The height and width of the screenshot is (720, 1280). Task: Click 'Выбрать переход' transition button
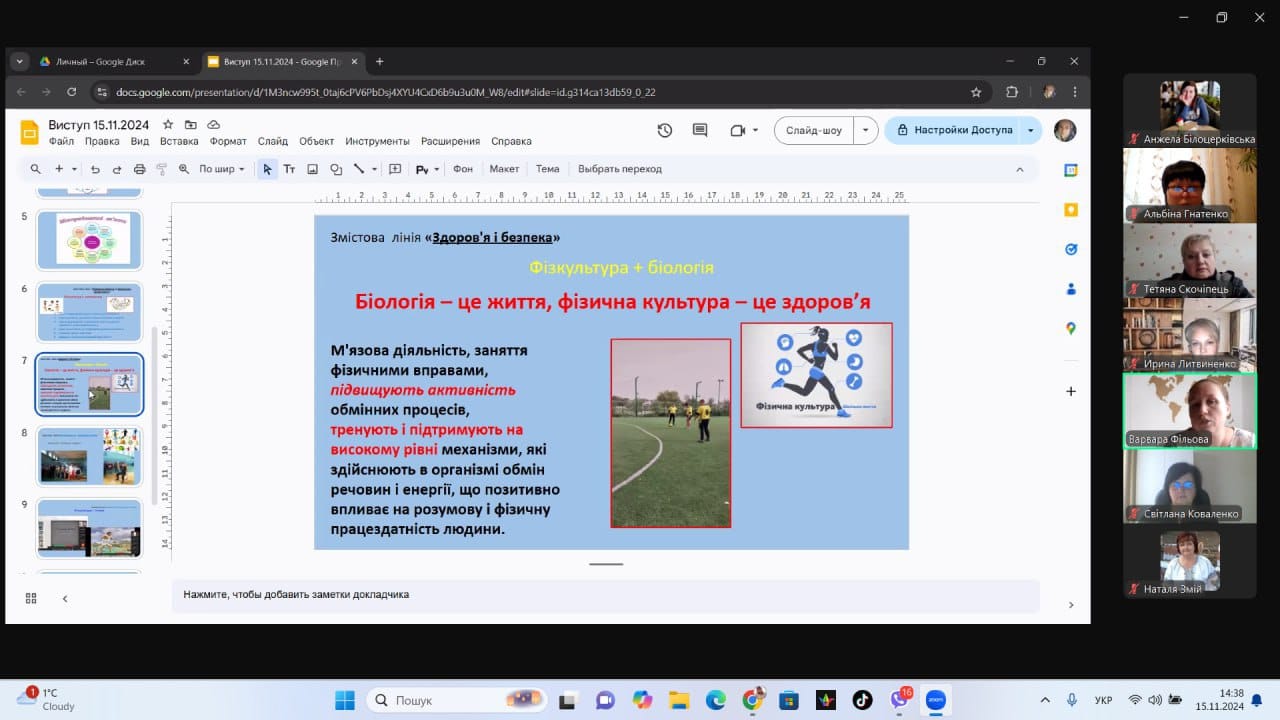(x=620, y=169)
